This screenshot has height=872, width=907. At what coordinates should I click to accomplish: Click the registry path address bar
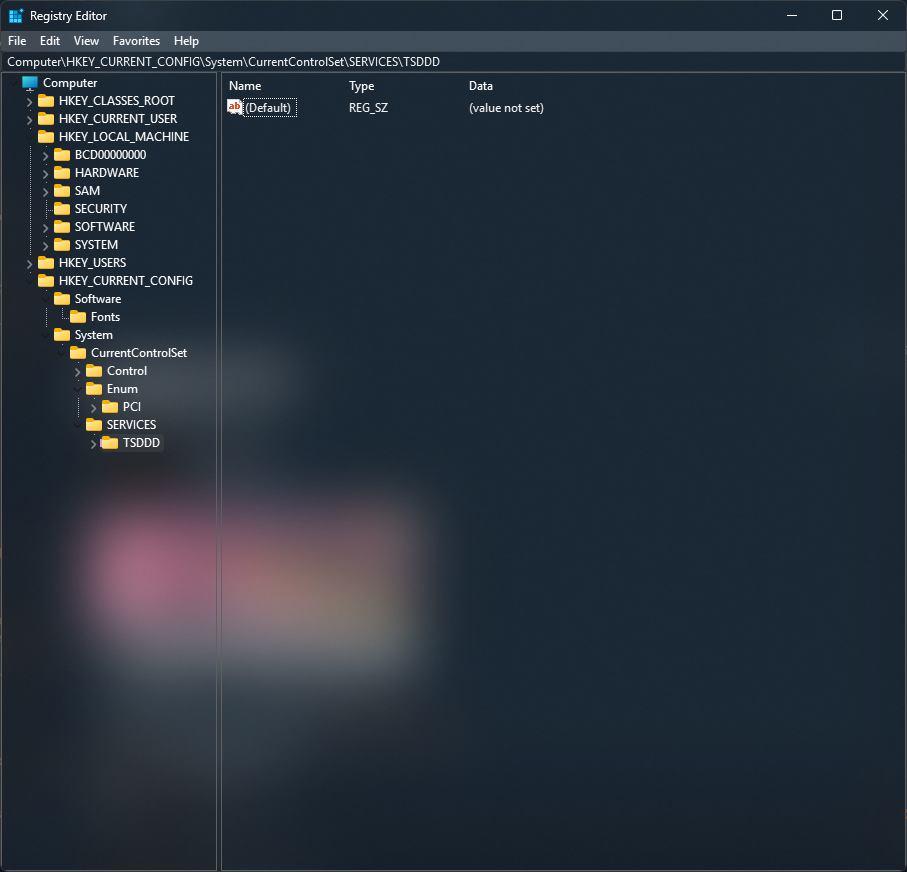(454, 62)
